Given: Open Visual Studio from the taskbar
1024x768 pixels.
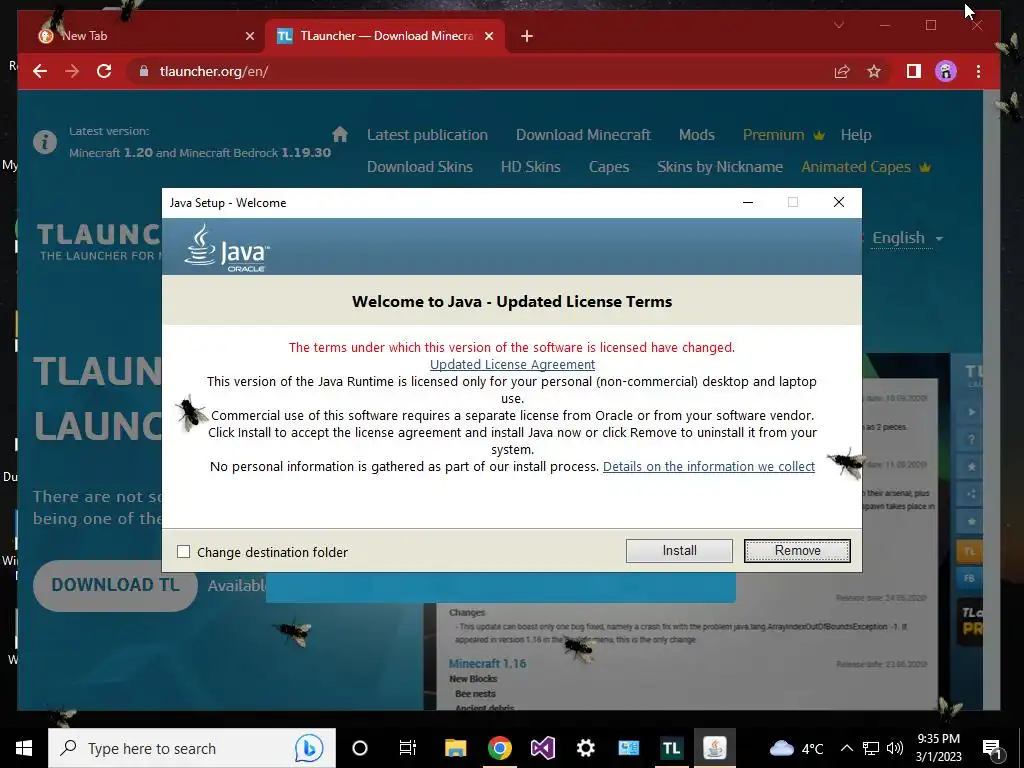Looking at the screenshot, I should click(543, 748).
